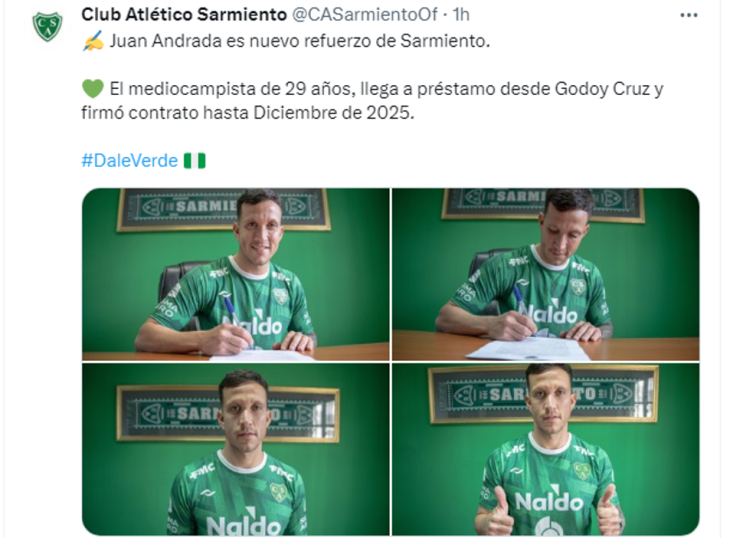Viewport: 730px width, 538px height.
Task: Open top-left photo of player smiling while signing
Action: coord(236,274)
